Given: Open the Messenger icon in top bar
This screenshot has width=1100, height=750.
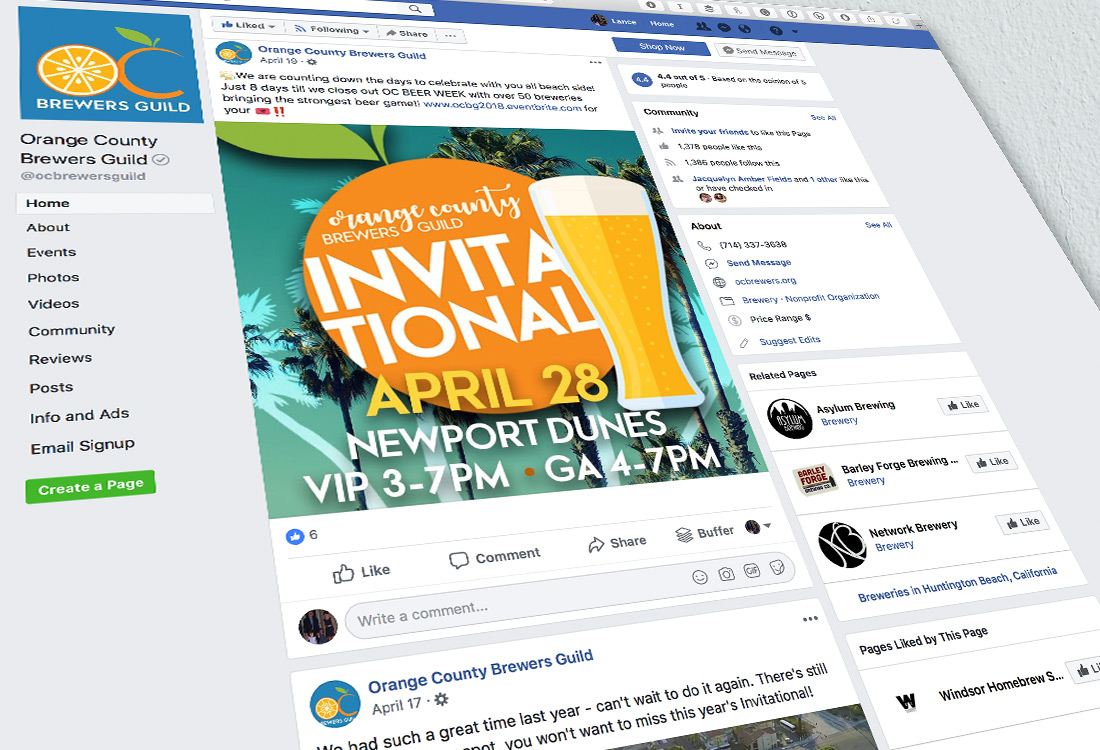Looking at the screenshot, I should (724, 27).
